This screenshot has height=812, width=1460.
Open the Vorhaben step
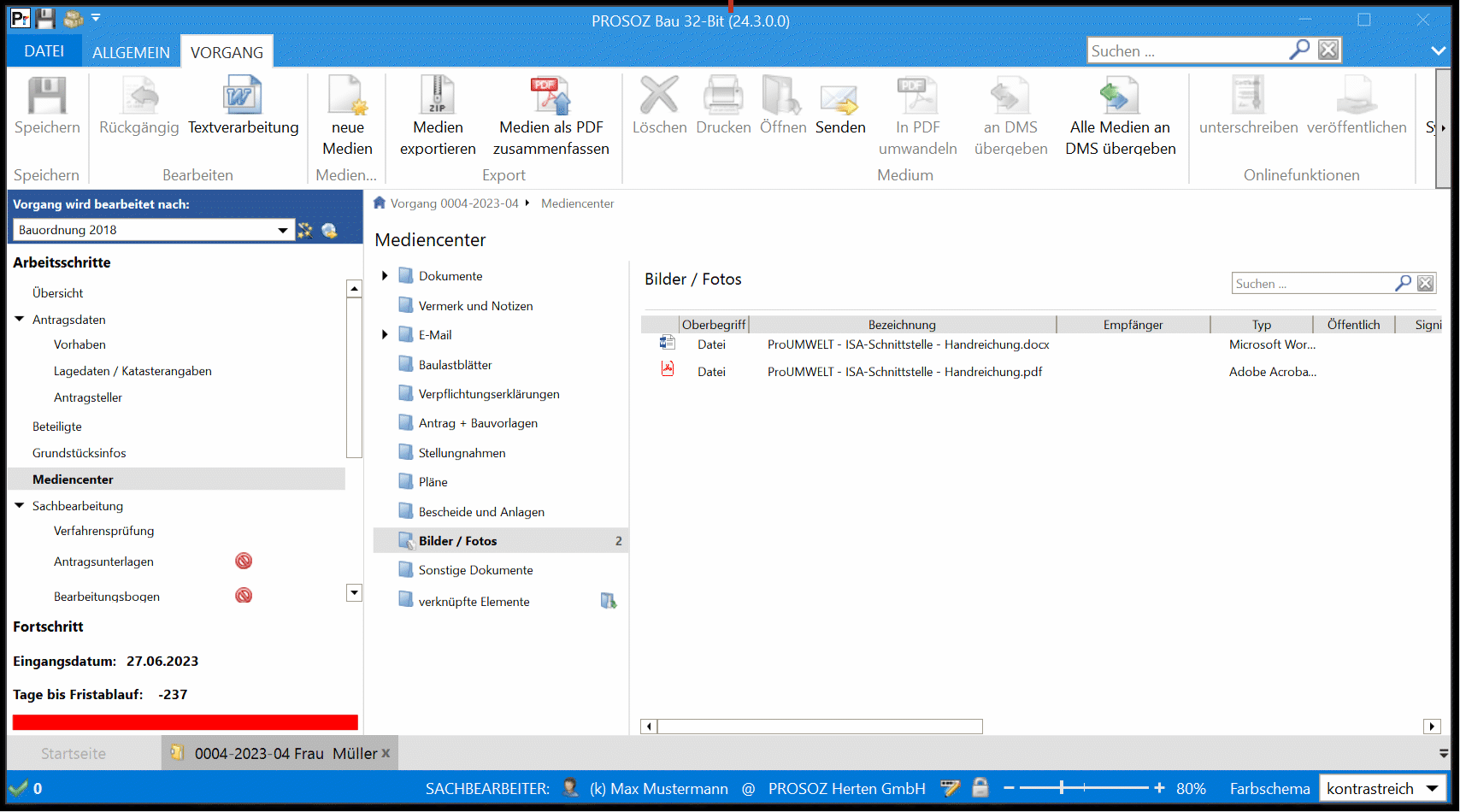79,344
